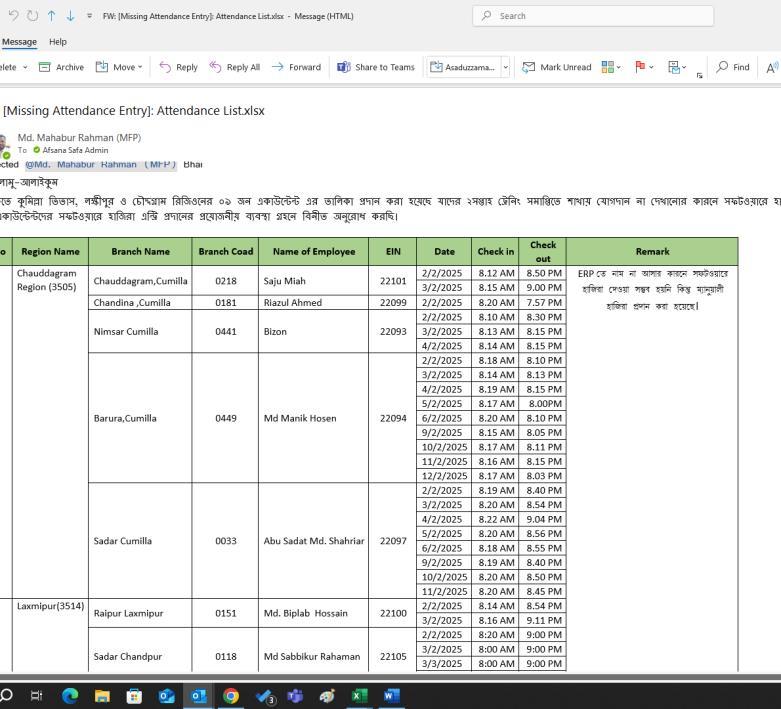781x709 pixels.
Task: Click sender name Md. Mahabur Rahman (MFP)
Action: tap(79, 138)
